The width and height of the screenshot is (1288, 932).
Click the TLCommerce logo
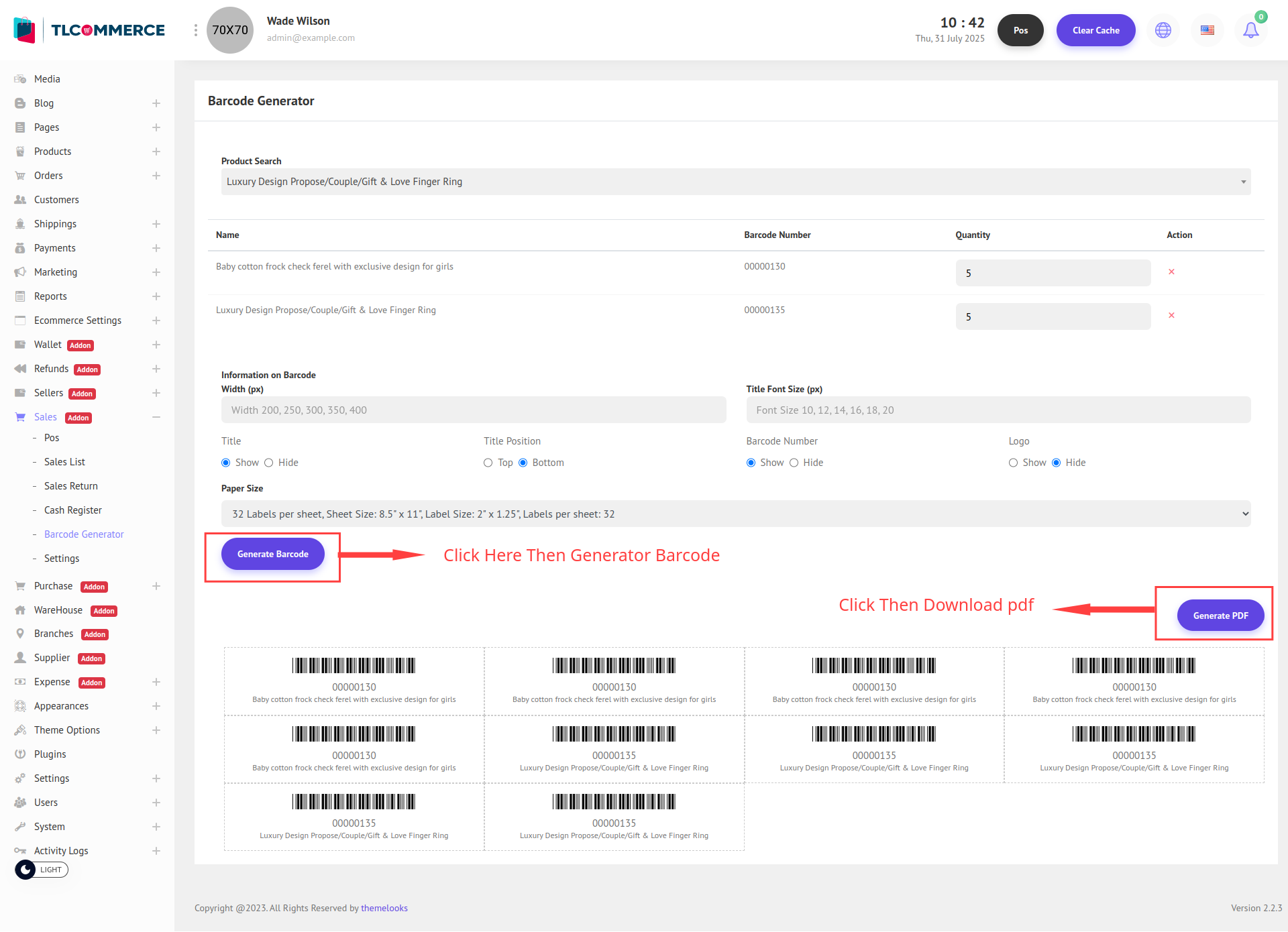[89, 30]
